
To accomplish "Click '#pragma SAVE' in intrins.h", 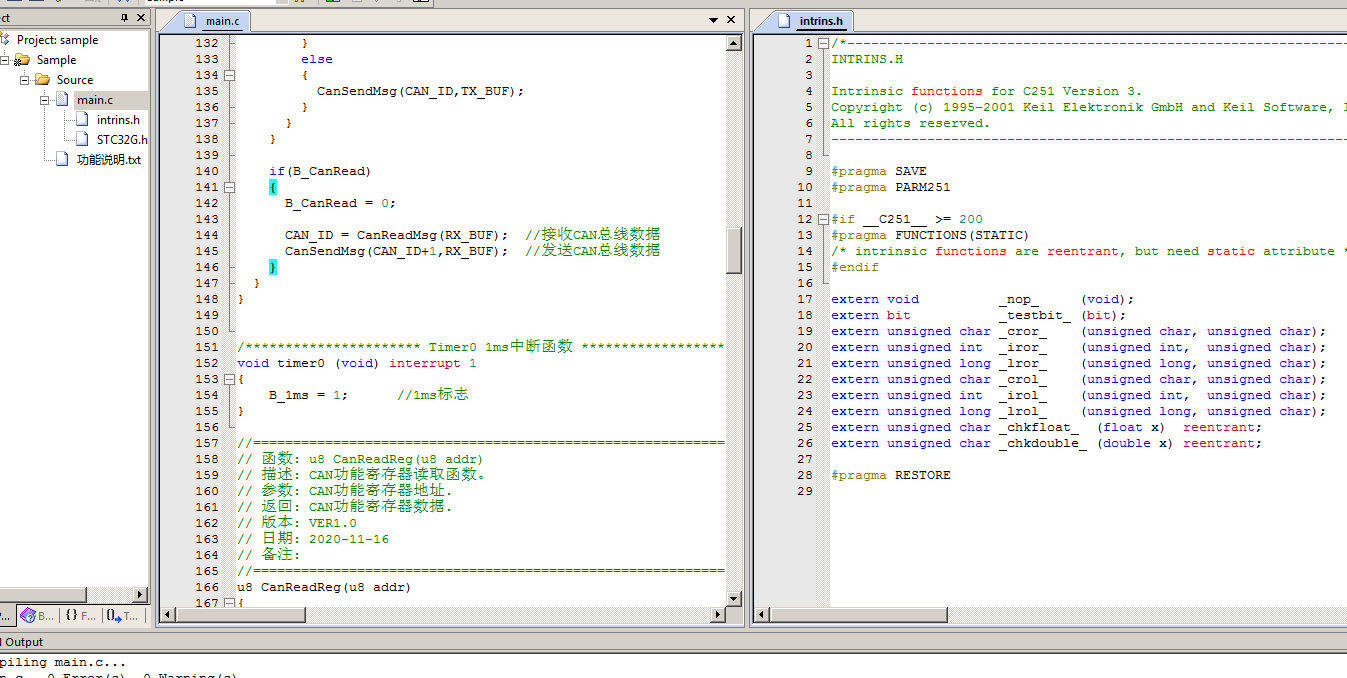I will point(879,171).
